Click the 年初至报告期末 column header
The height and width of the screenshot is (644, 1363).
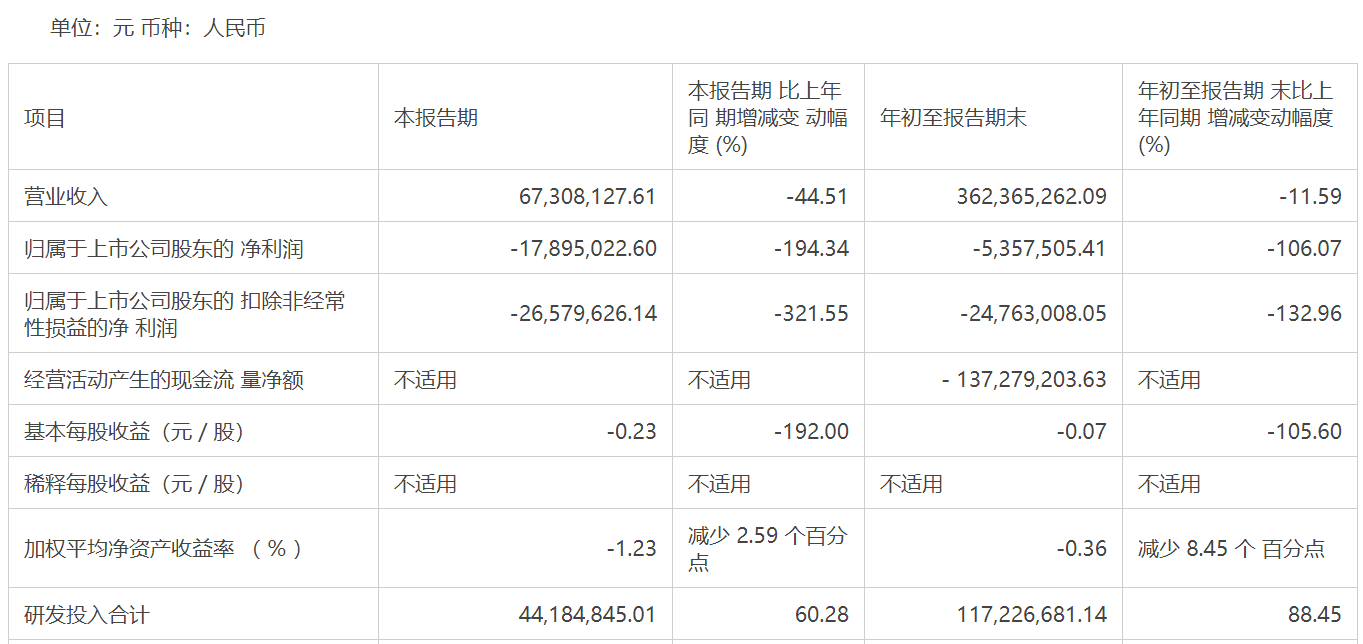click(x=953, y=118)
